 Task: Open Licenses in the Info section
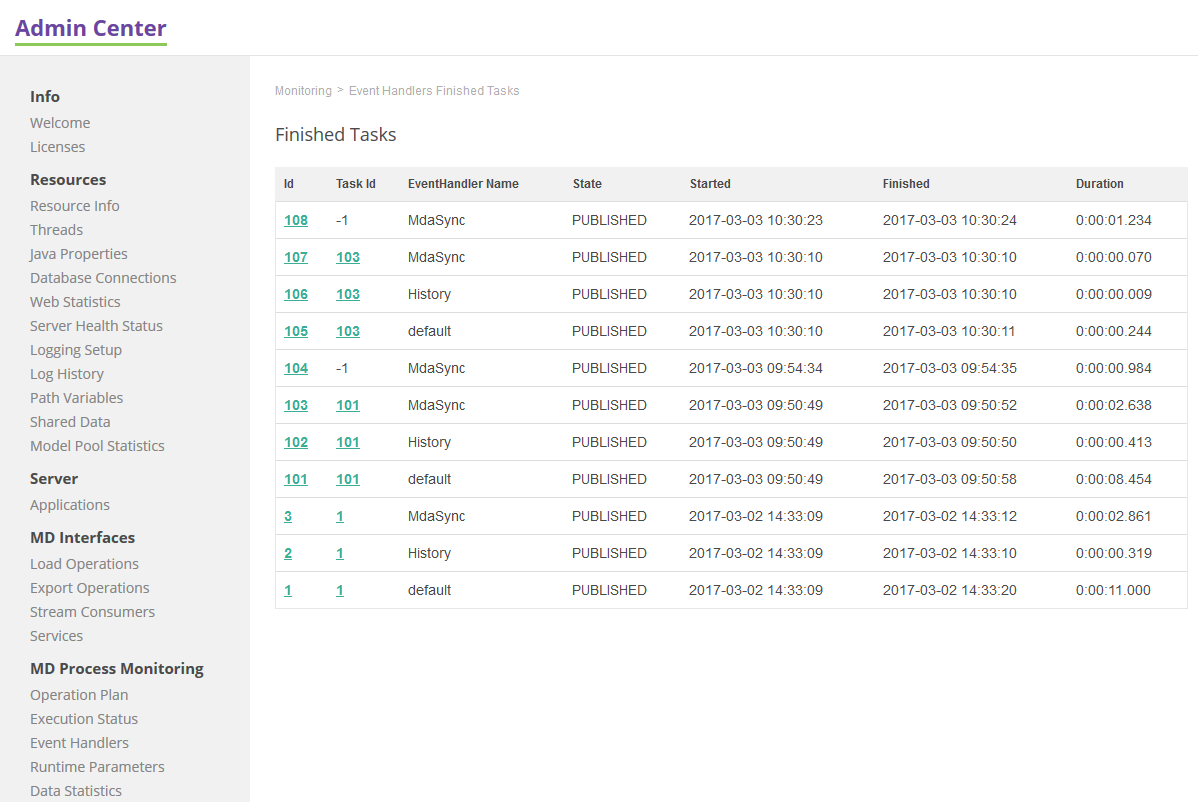point(57,147)
